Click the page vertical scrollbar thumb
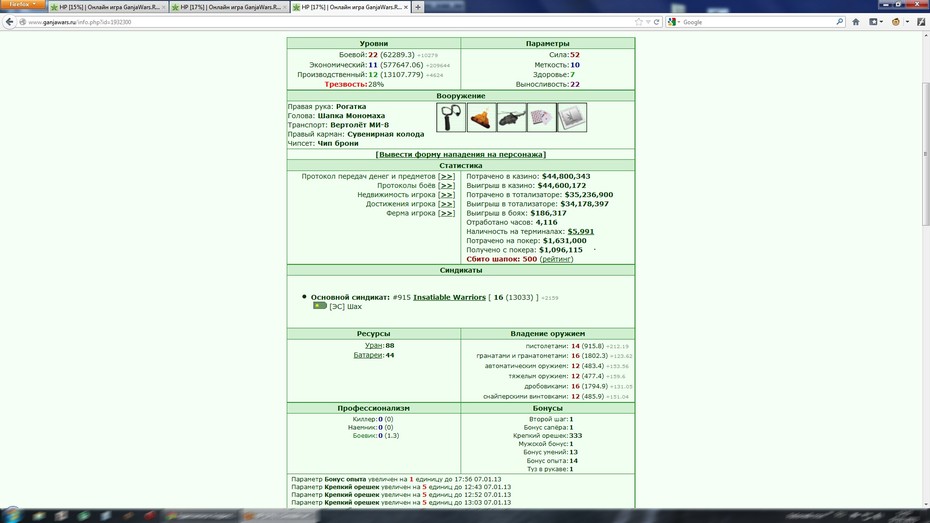This screenshot has height=523, width=930. (x=925, y=154)
